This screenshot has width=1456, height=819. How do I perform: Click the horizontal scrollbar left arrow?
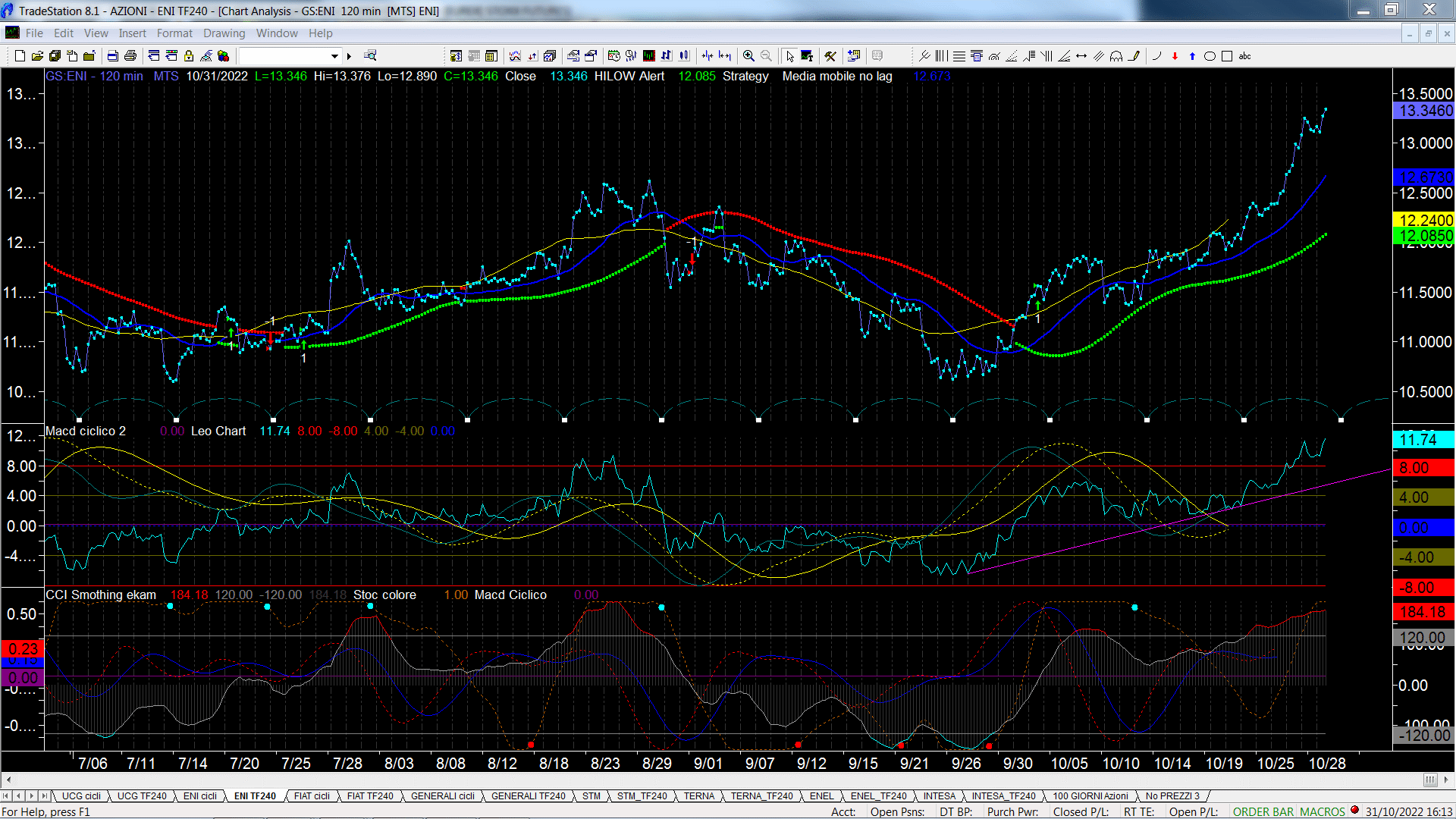tap(8, 780)
